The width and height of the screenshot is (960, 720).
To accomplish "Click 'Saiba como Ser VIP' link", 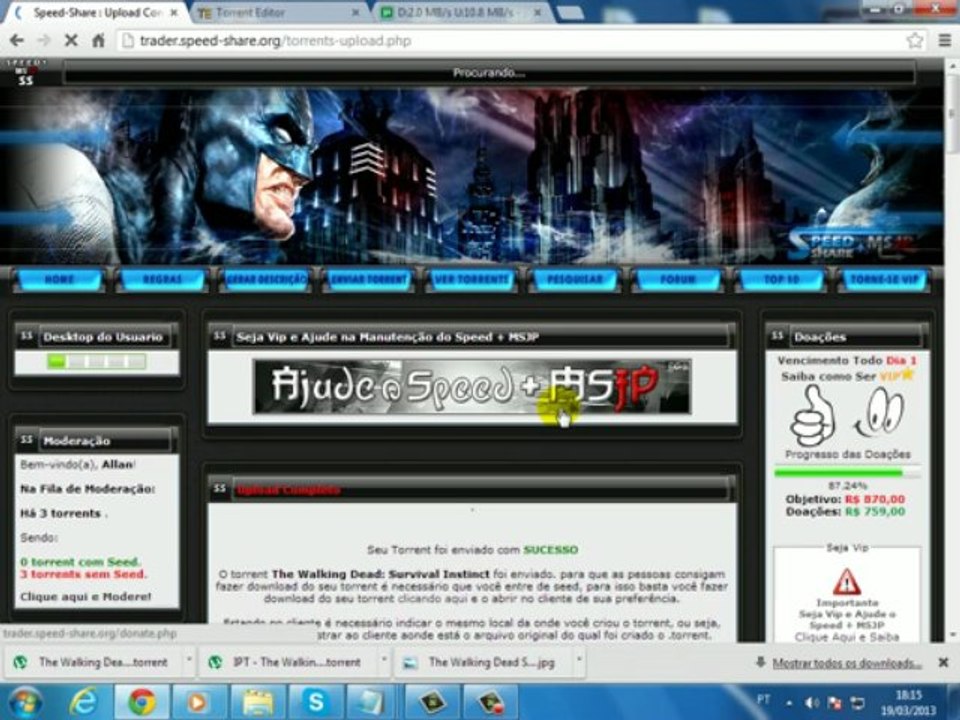I will pyautogui.click(x=847, y=376).
